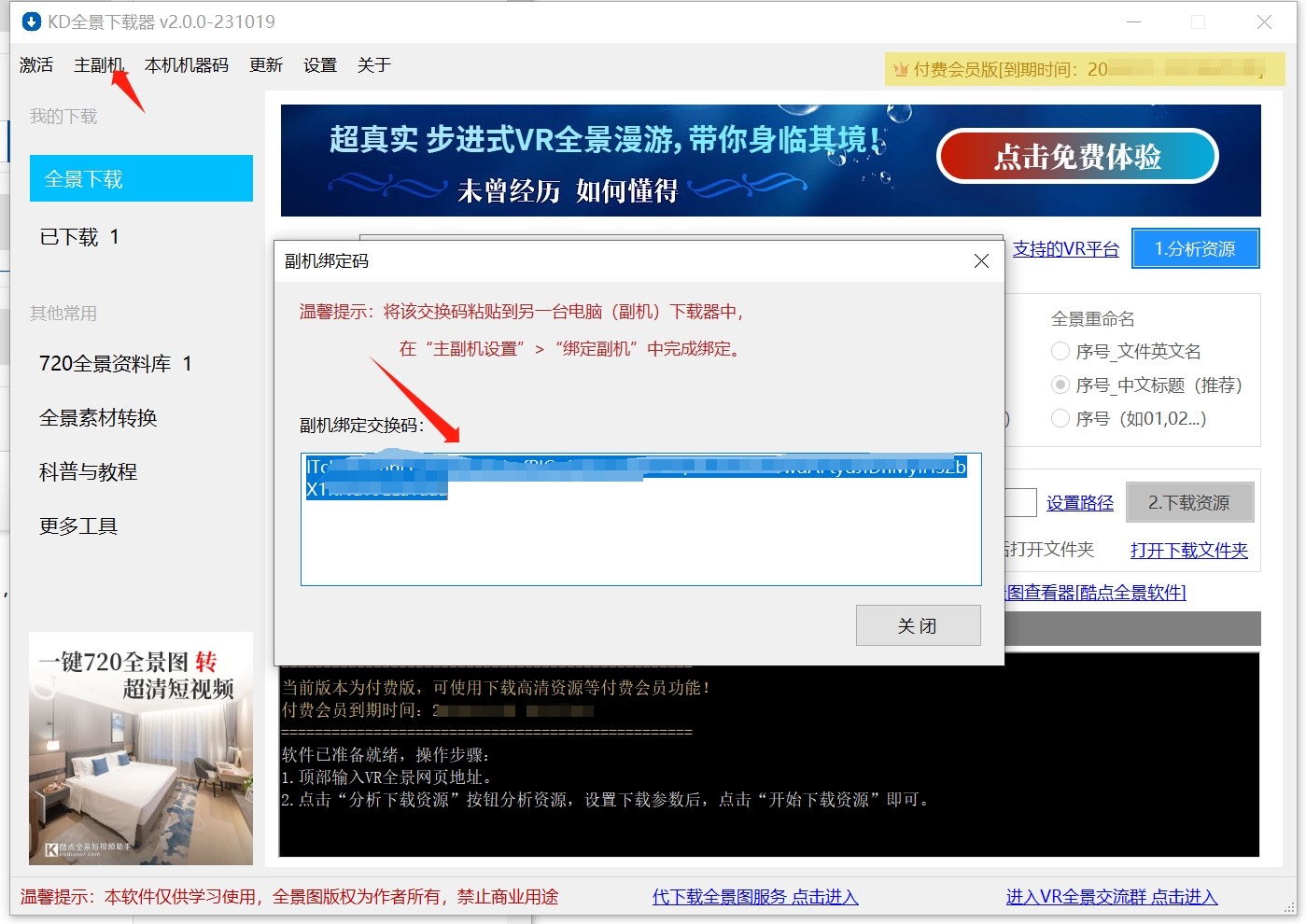Close the 副机绑定码 dialog with X
1306x924 pixels.
coord(981,261)
